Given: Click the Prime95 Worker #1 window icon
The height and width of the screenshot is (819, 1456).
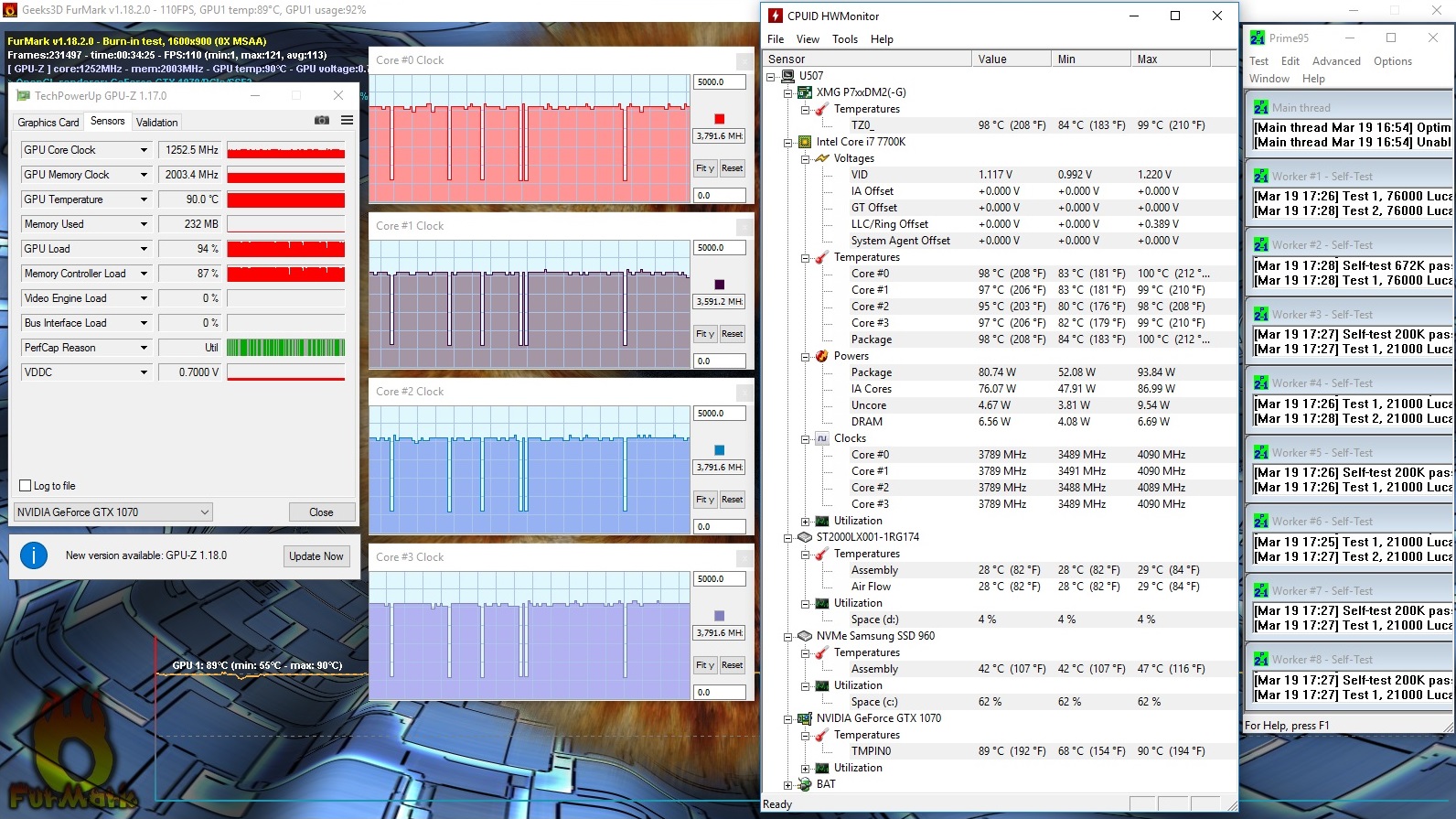Looking at the screenshot, I should click(x=1261, y=176).
